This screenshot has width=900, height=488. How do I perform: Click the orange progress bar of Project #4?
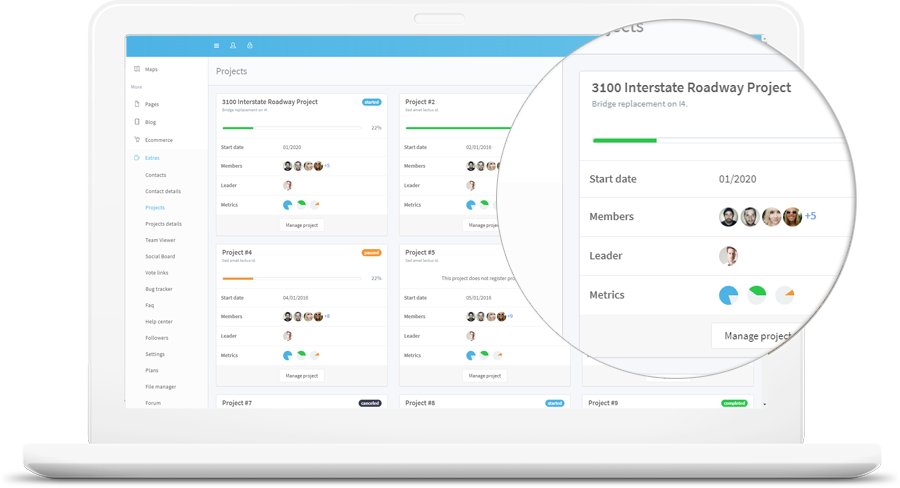click(238, 278)
